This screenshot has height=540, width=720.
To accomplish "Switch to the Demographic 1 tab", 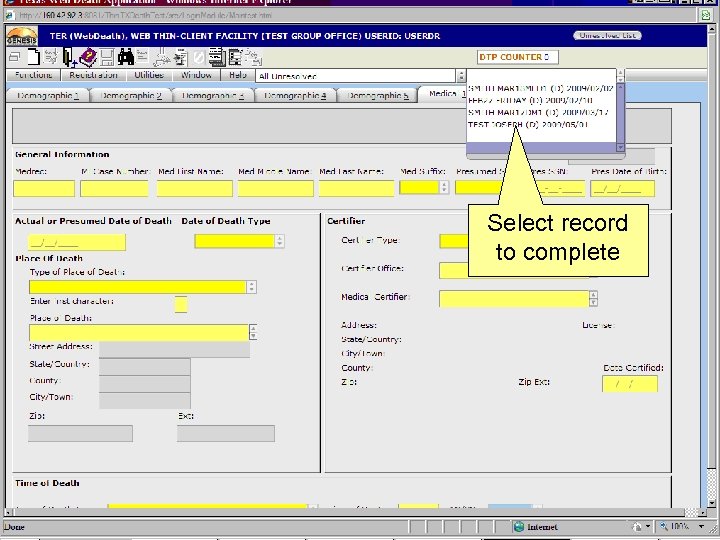I will [48, 96].
